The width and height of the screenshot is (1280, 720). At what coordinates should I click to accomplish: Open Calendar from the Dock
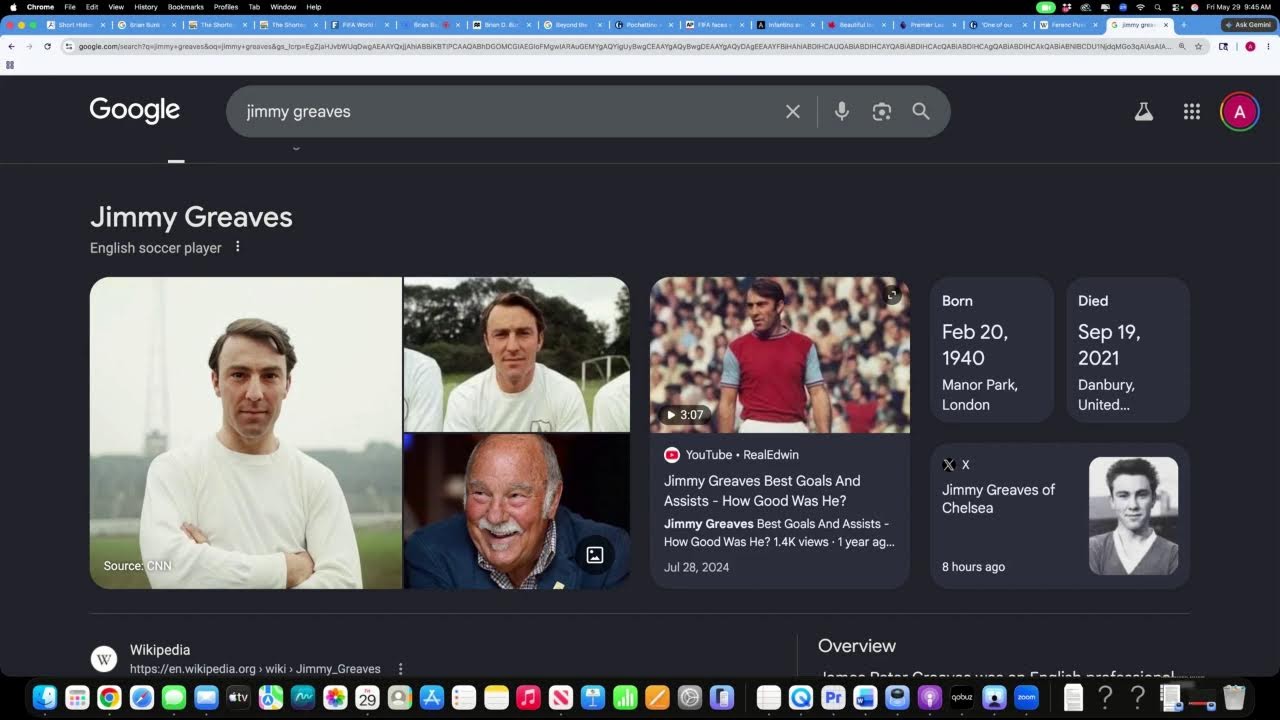coord(367,697)
